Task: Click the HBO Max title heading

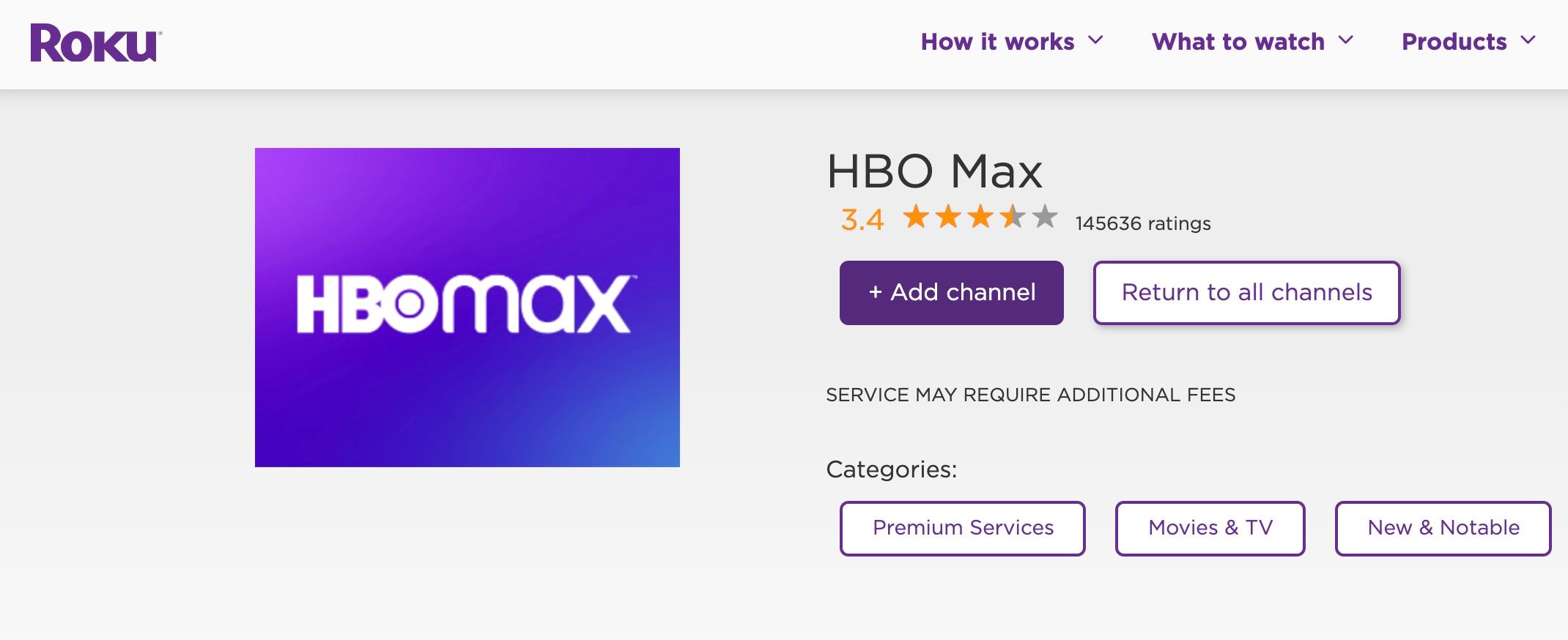Action: (934, 172)
